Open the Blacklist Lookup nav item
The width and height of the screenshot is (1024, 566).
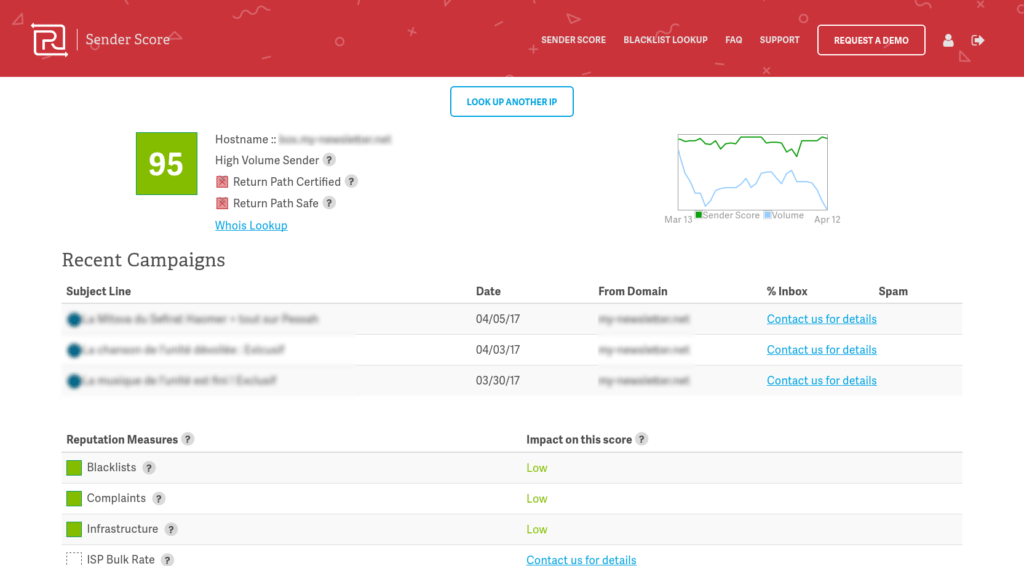[665, 40]
